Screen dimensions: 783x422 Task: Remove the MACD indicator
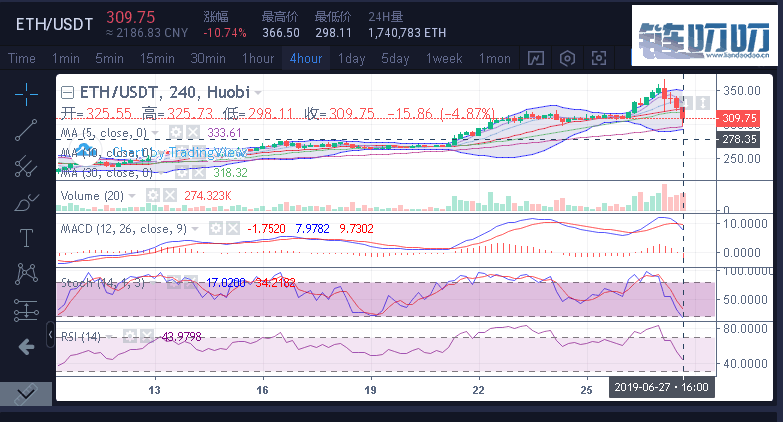pos(233,229)
